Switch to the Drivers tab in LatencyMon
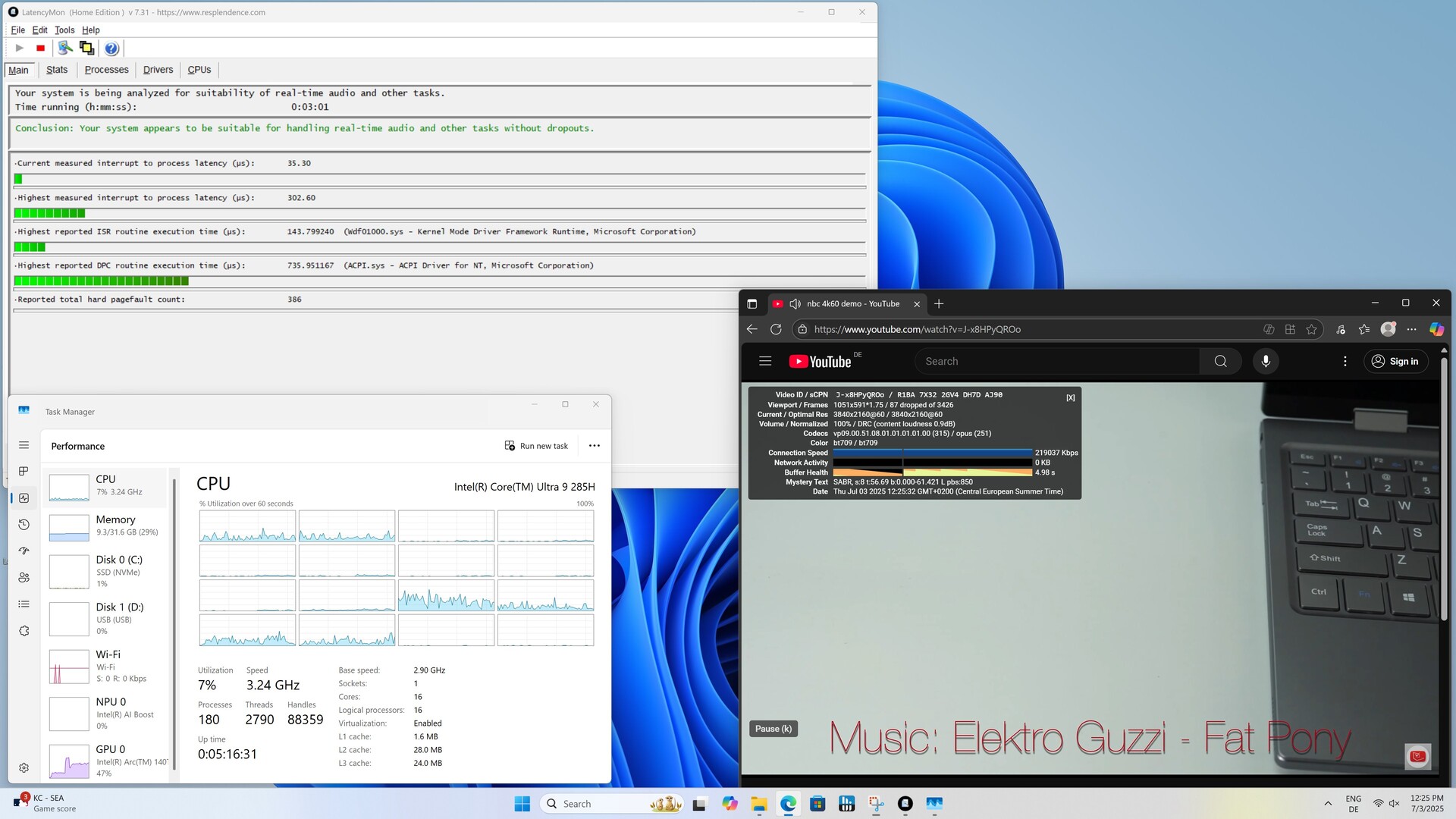Image resolution: width=1456 pixels, height=819 pixels. point(158,70)
